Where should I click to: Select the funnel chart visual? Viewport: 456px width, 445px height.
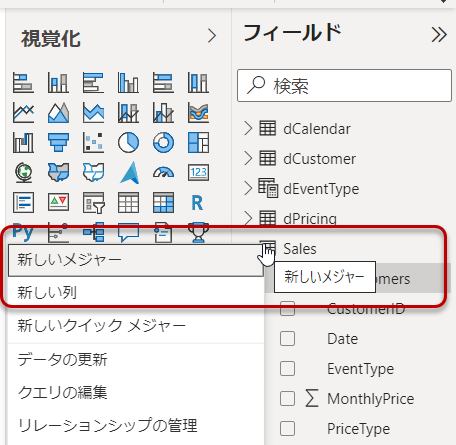[x=58, y=143]
